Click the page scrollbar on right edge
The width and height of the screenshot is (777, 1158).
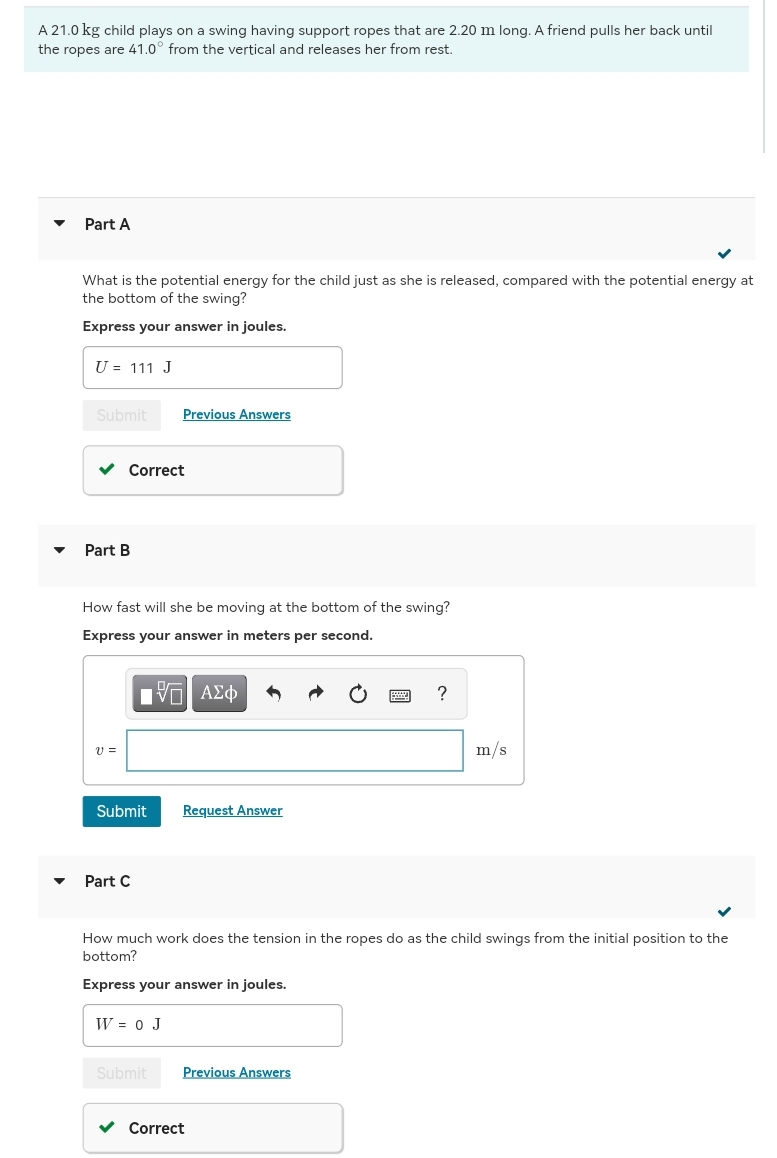(x=765, y=76)
